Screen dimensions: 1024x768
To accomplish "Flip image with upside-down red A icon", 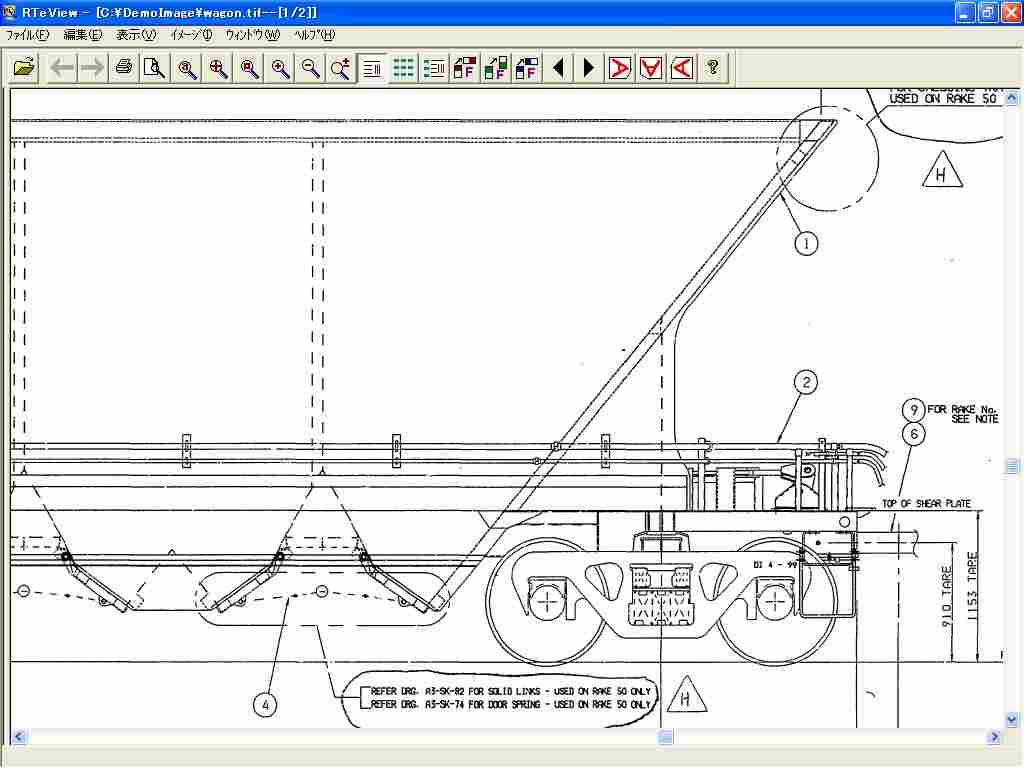I will (650, 67).
